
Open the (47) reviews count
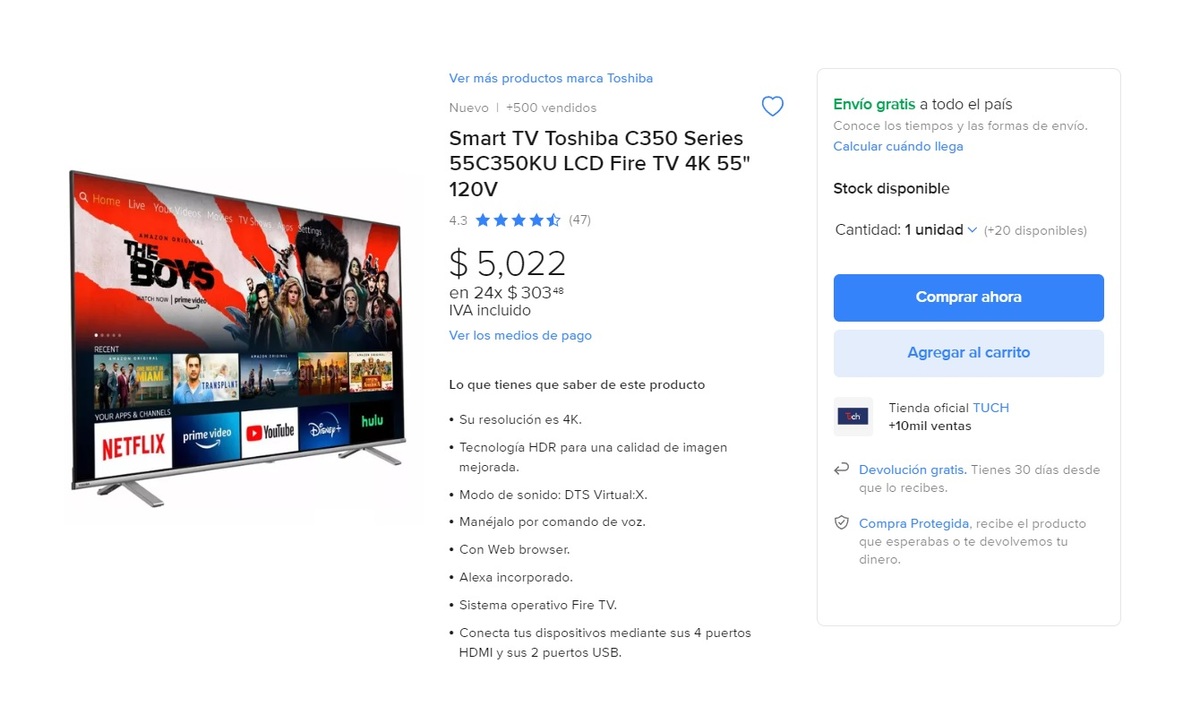click(x=580, y=220)
